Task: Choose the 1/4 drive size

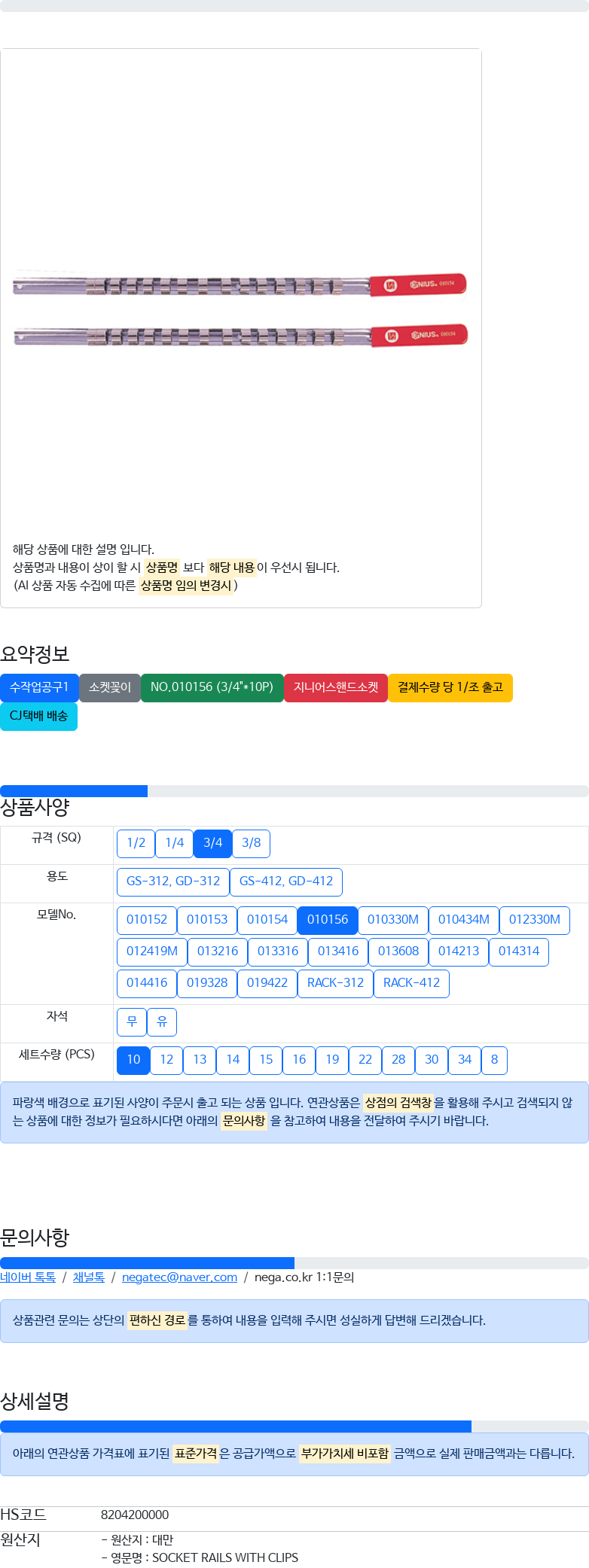Action: tap(174, 843)
